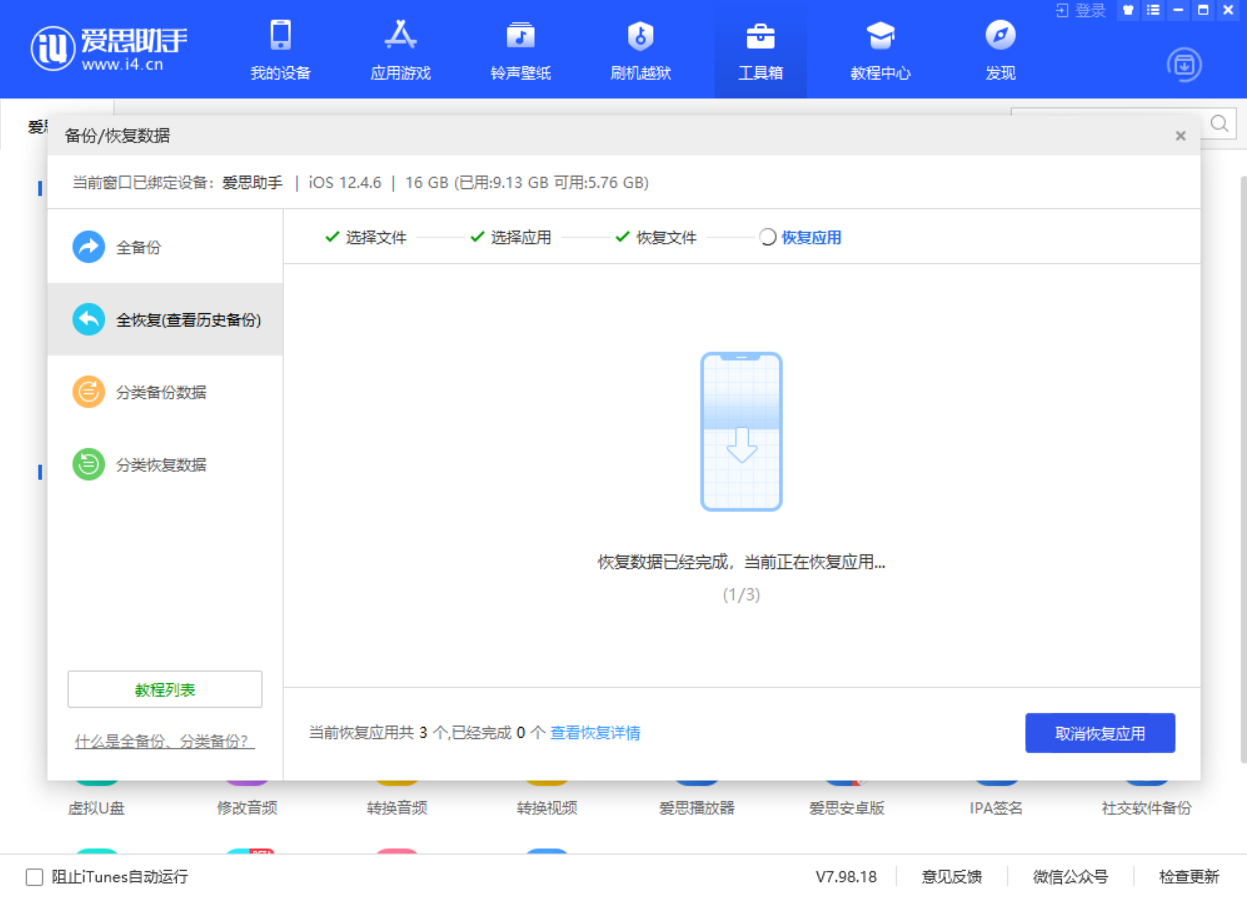Click the 分类备份数据 sidebar icon
Screen dimensions: 1247x898
[88, 392]
